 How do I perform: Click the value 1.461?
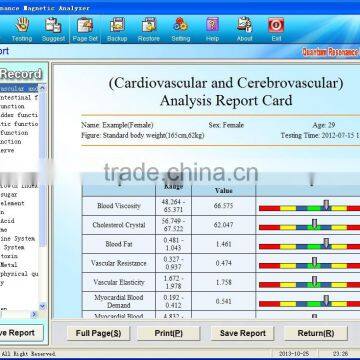pyautogui.click(x=223, y=244)
